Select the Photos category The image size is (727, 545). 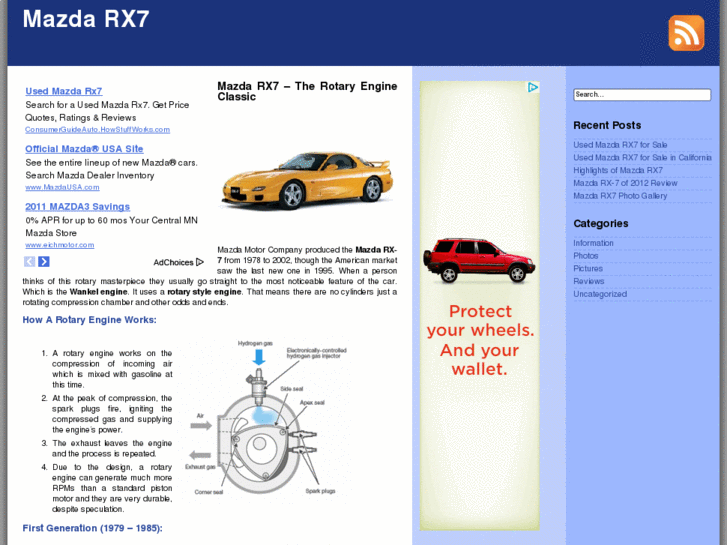click(586, 256)
